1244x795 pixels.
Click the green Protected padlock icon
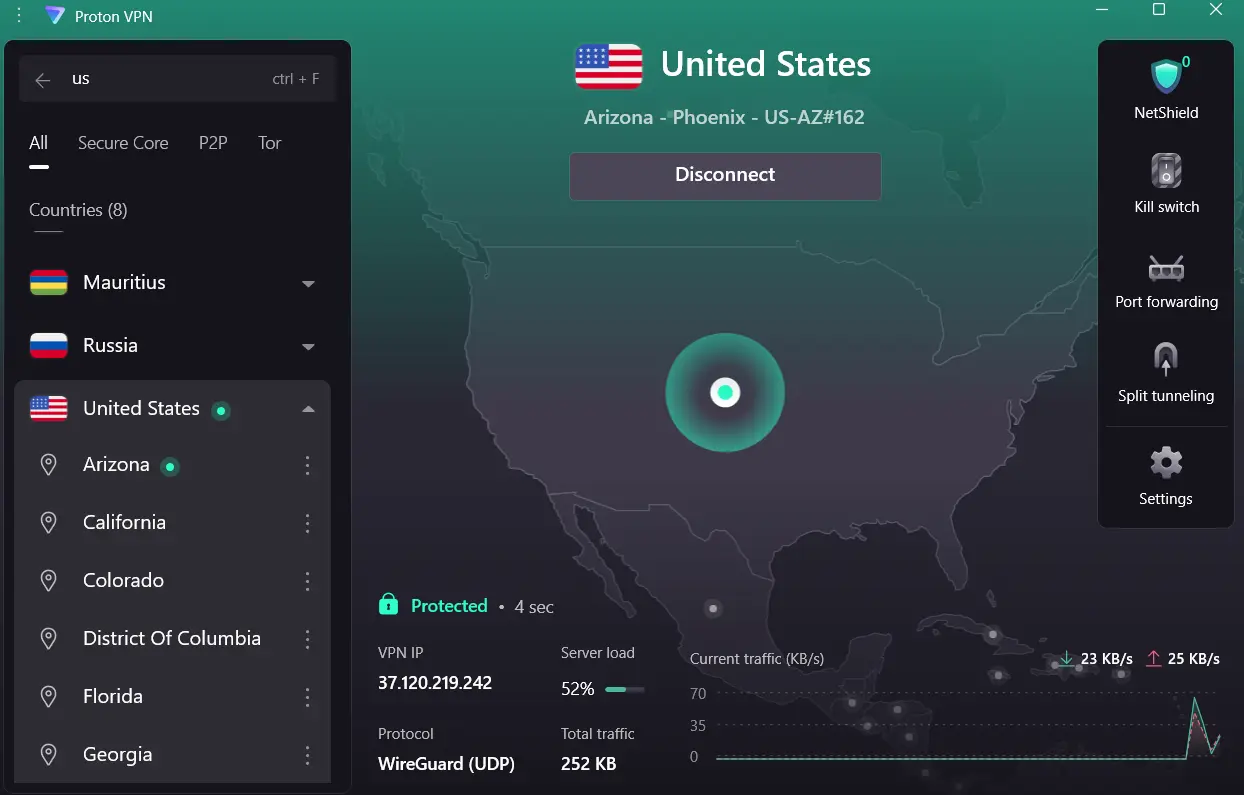pos(388,605)
